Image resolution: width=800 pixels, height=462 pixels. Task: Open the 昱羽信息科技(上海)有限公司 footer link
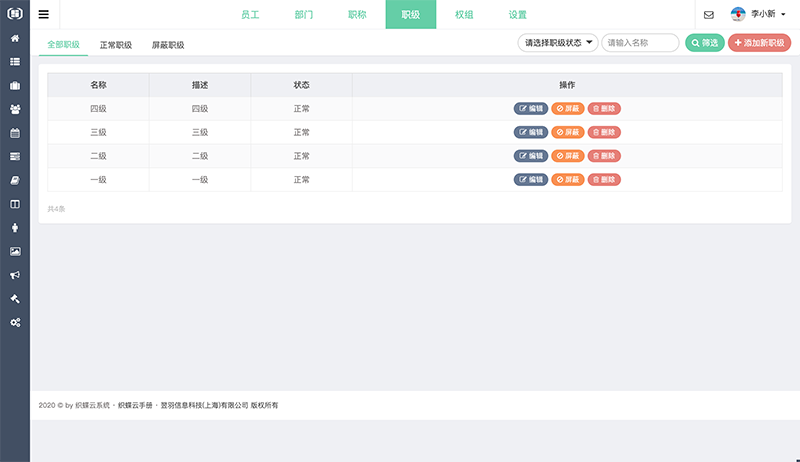click(x=204, y=405)
